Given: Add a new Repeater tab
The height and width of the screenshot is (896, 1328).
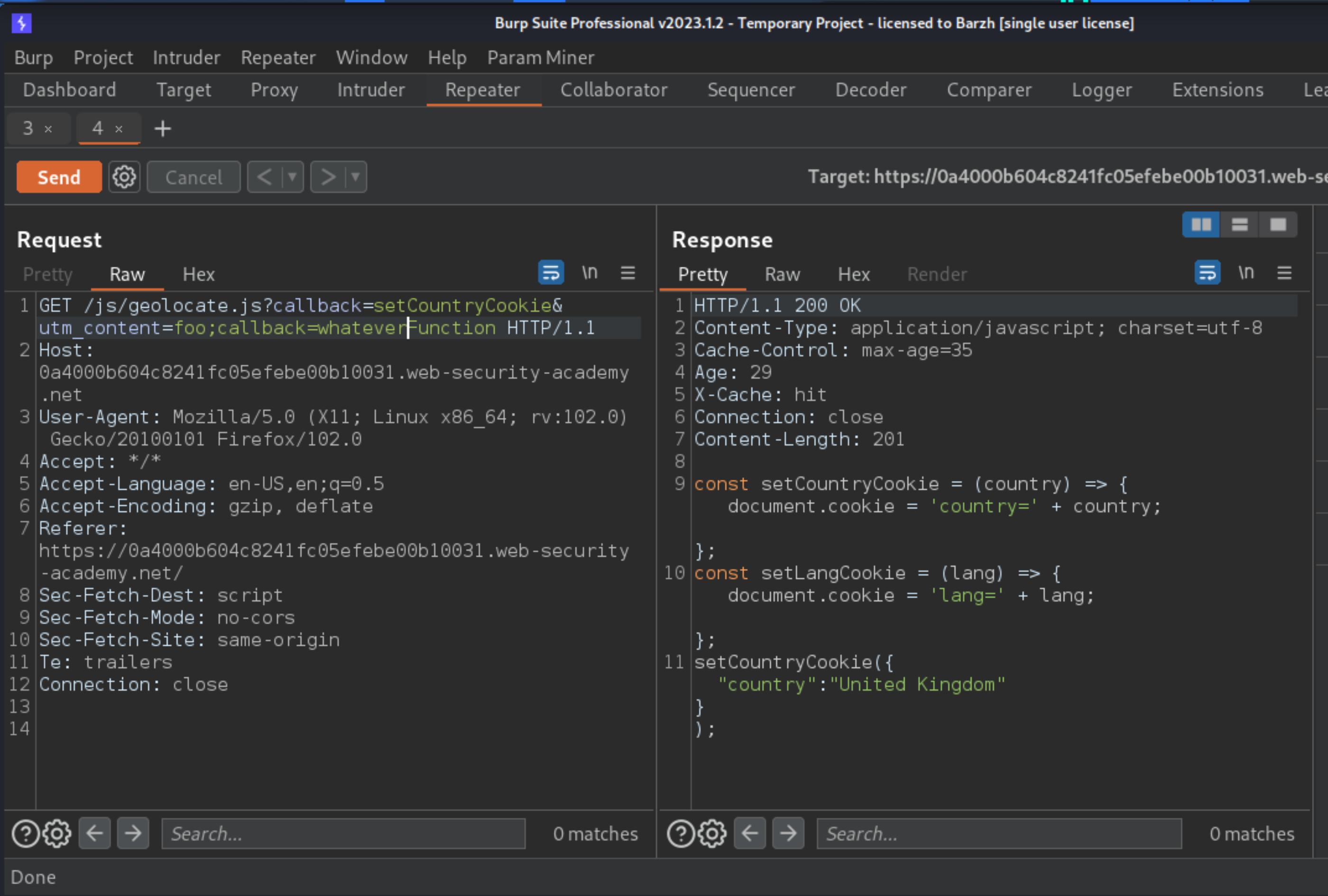Looking at the screenshot, I should point(163,128).
